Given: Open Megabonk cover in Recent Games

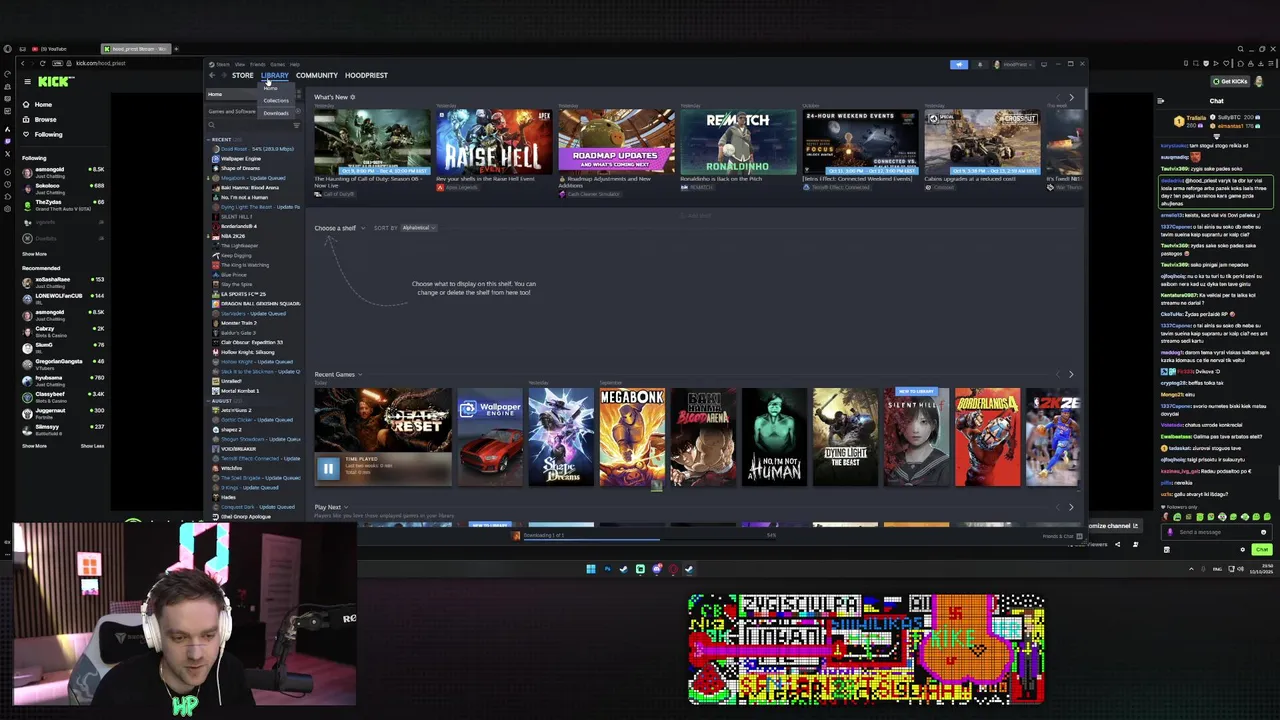Looking at the screenshot, I should 632,437.
